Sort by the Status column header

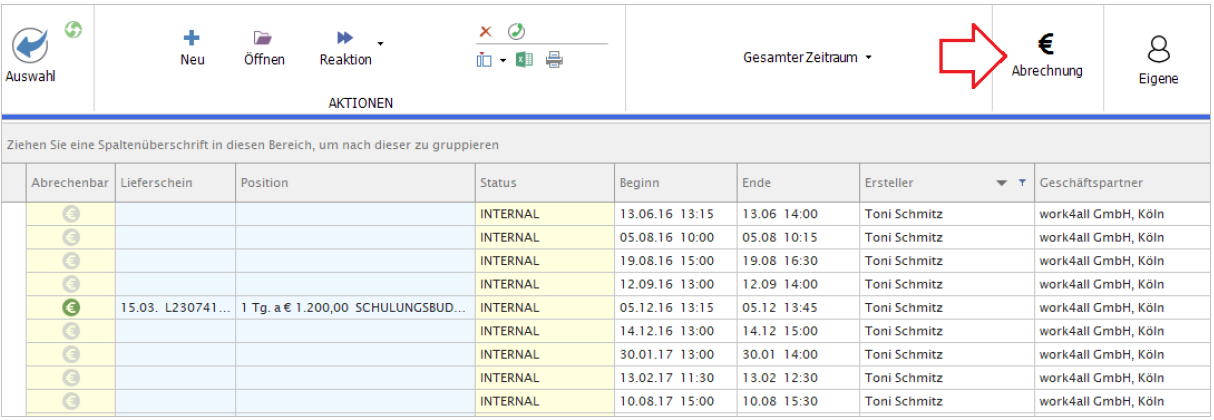pyautogui.click(x=543, y=183)
